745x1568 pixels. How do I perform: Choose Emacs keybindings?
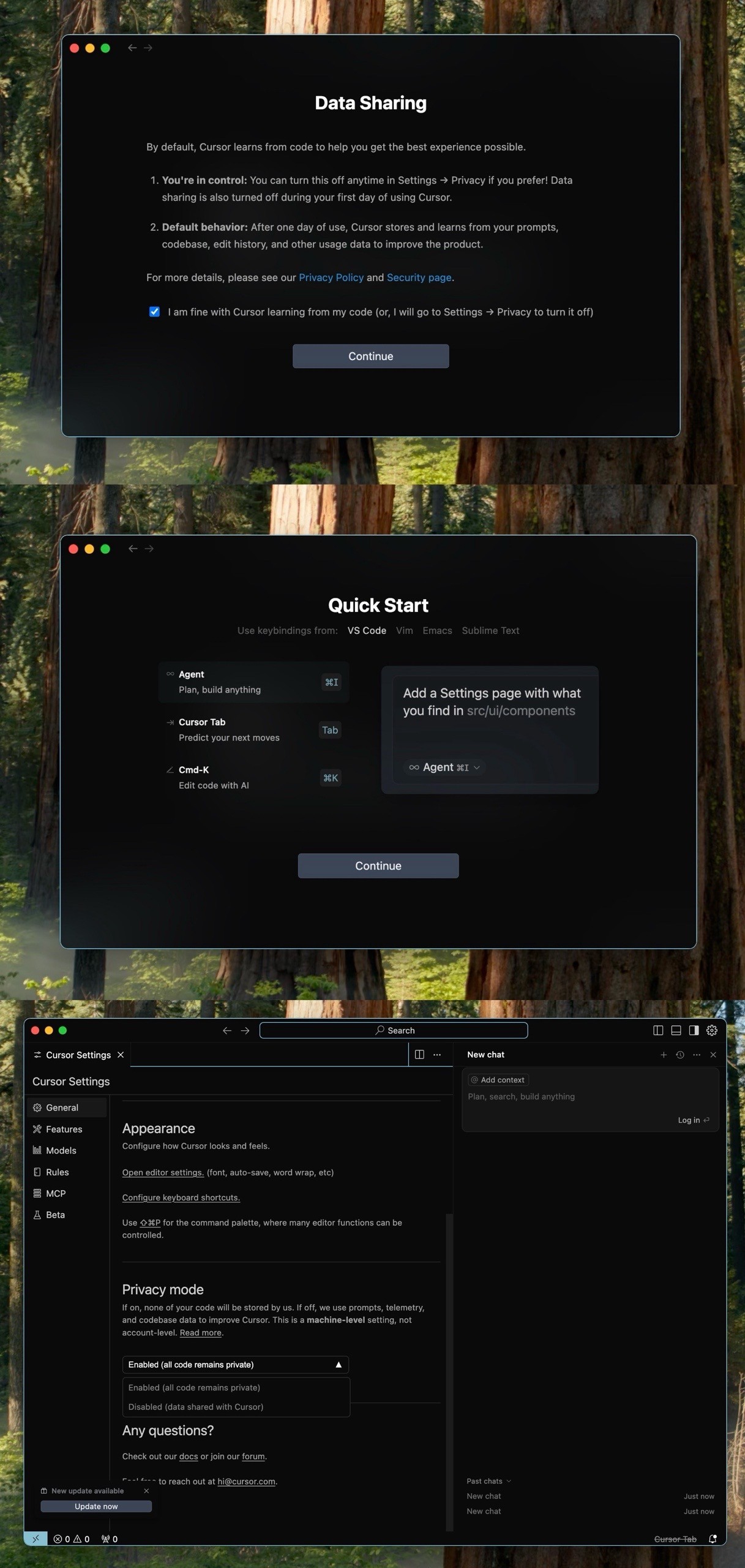pyautogui.click(x=437, y=630)
